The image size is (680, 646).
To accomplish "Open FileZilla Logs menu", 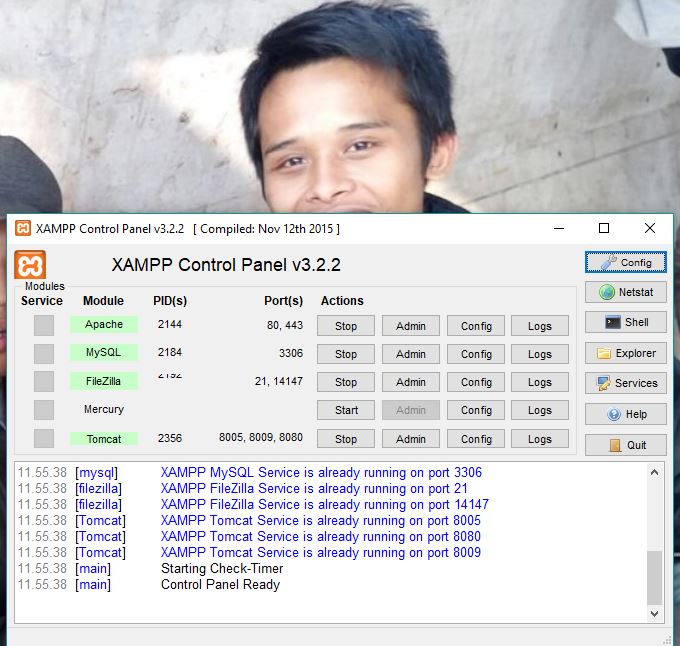I will [539, 382].
